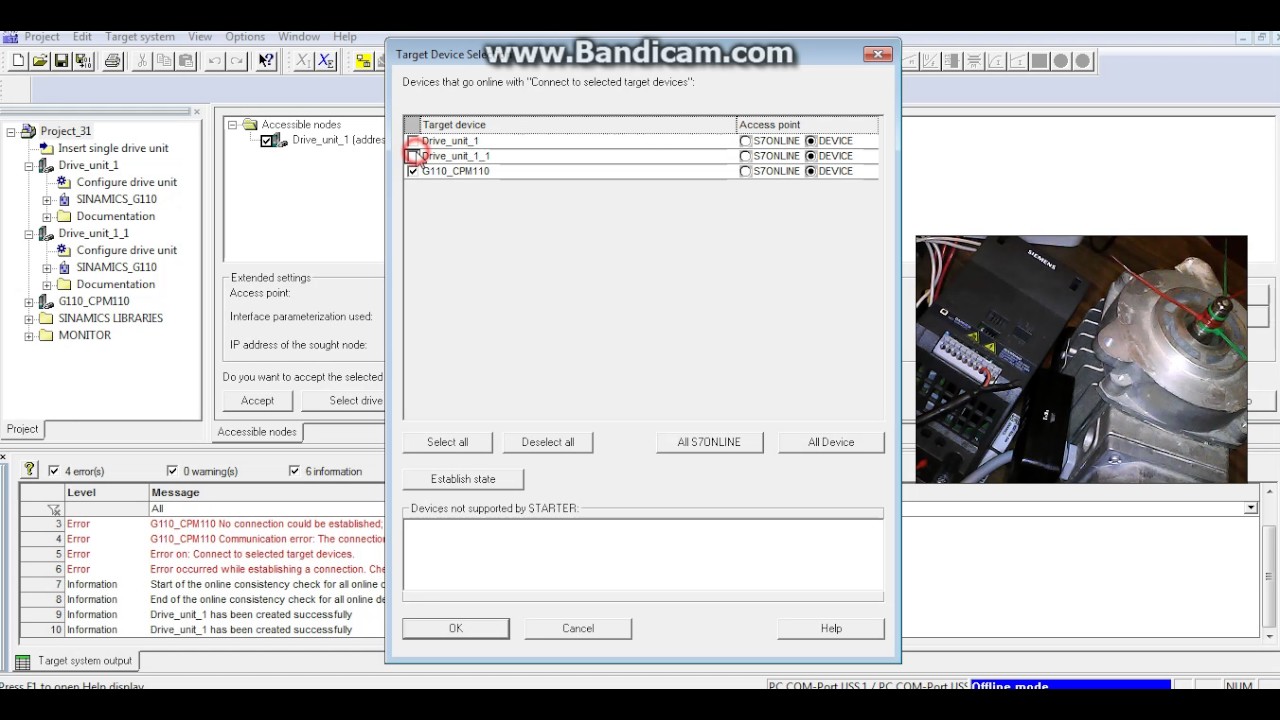Toggle the 0 warning(s) filter checkbox
Image resolution: width=1280 pixels, height=720 pixels.
172,471
